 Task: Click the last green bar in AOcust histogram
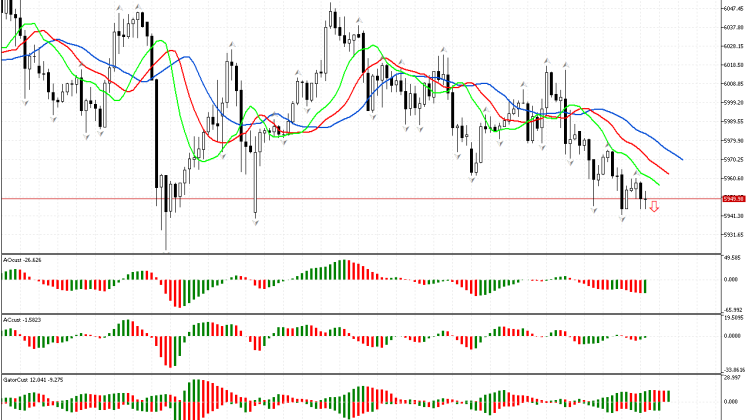pos(645,286)
